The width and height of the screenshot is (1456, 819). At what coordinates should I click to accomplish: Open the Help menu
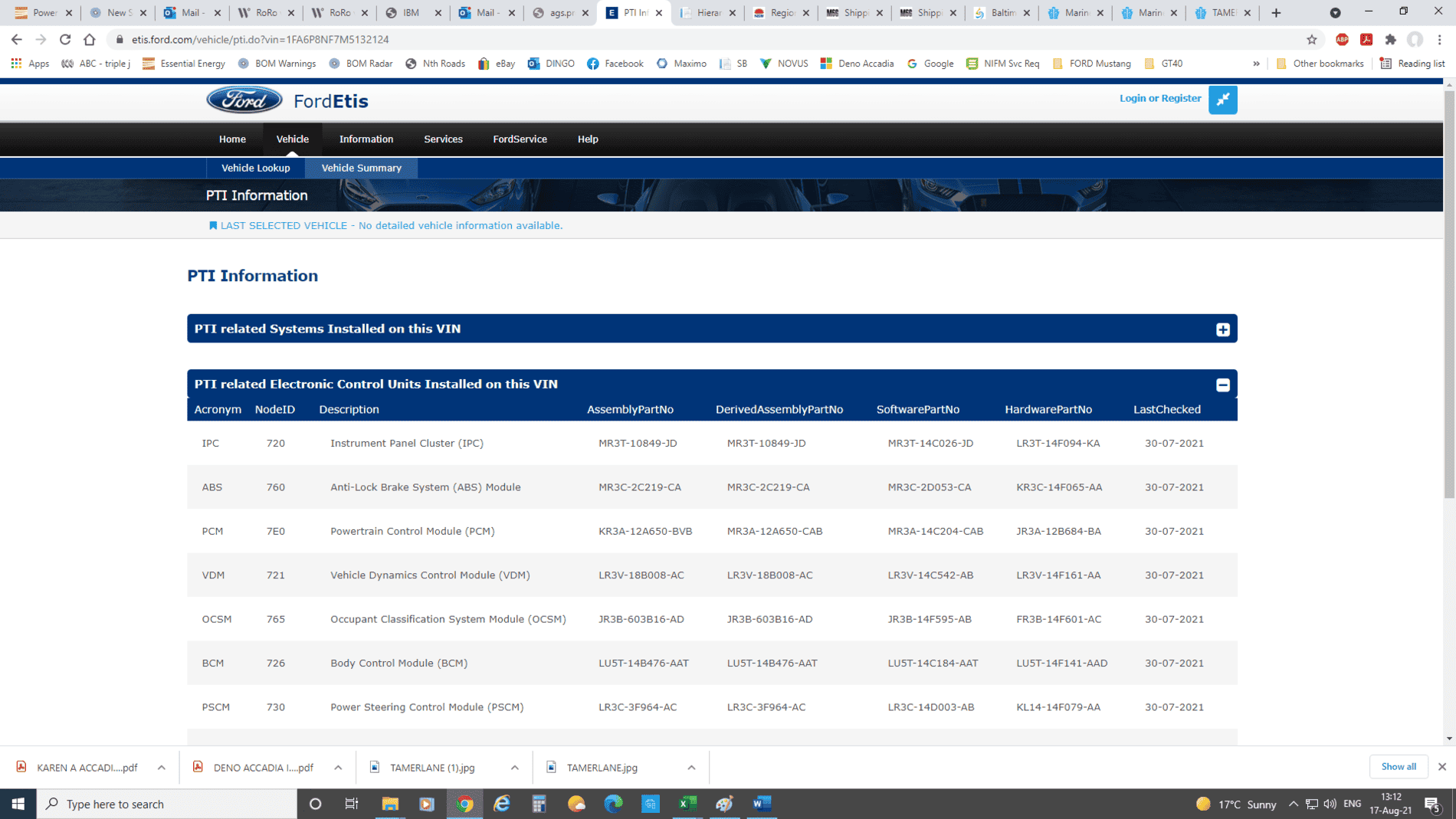(x=587, y=139)
